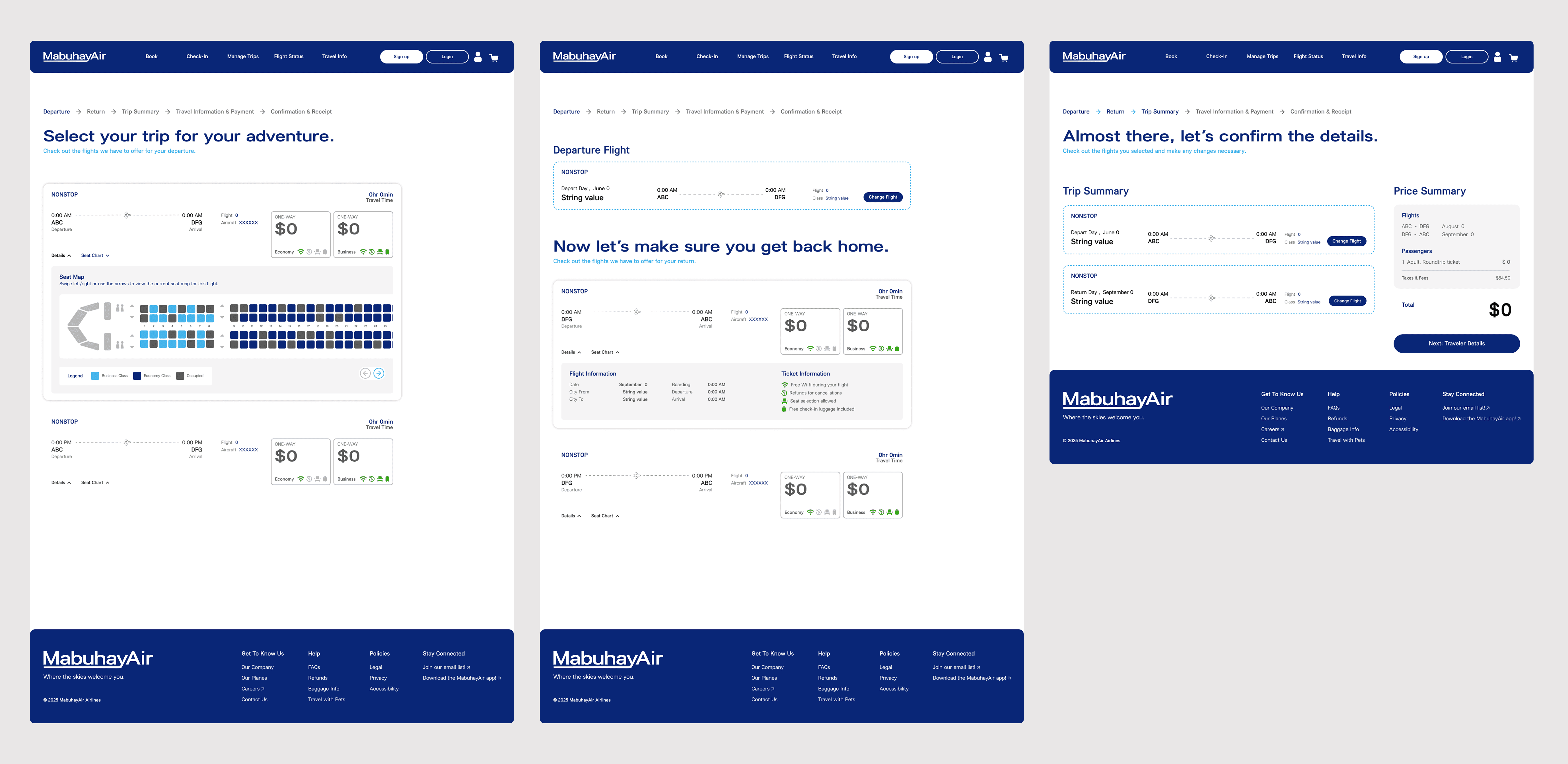Click the Business Class legend color swatch
Screen dimensions: 1568x764
tap(95, 376)
